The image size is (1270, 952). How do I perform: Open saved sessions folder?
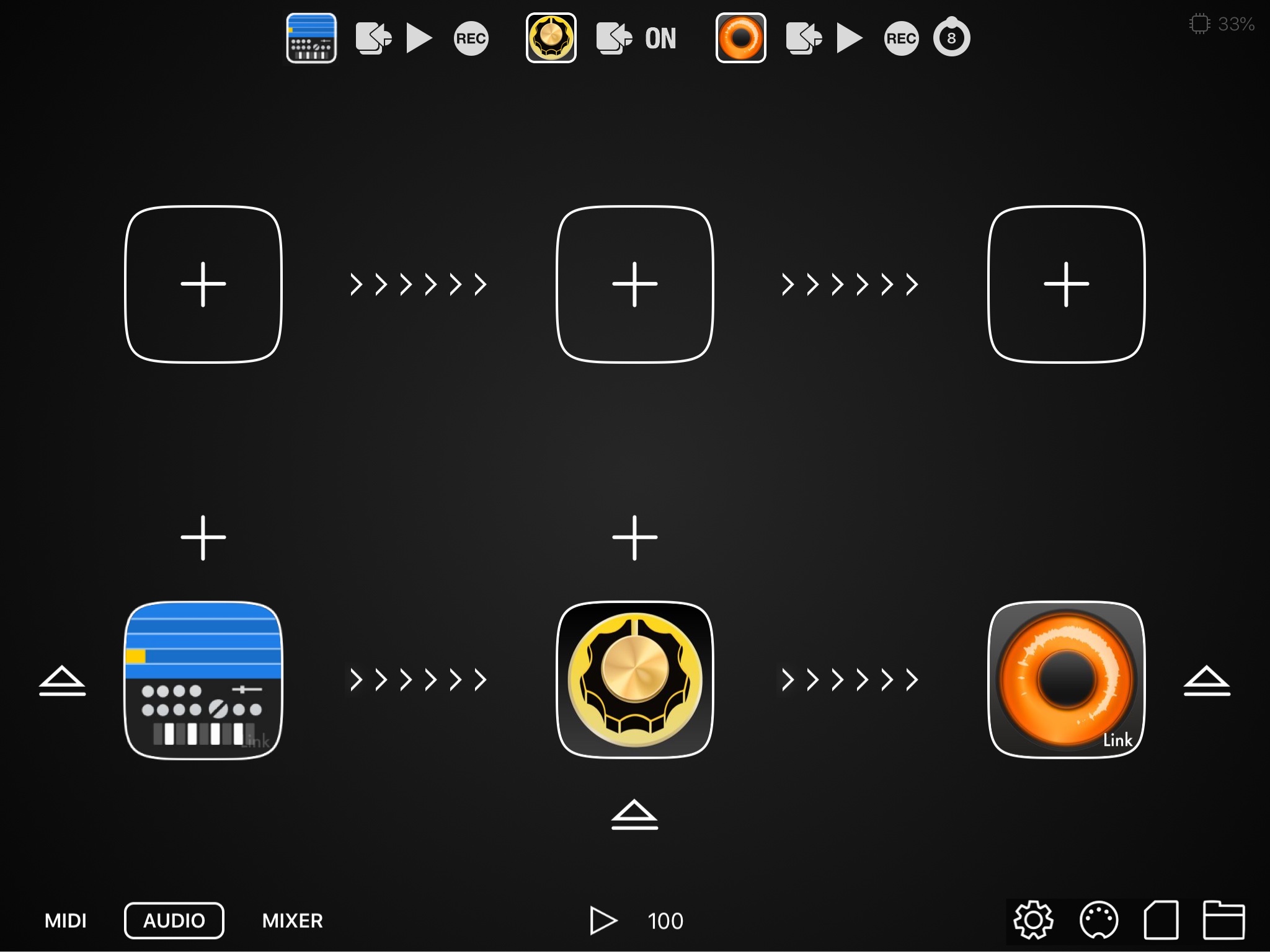(x=1224, y=920)
